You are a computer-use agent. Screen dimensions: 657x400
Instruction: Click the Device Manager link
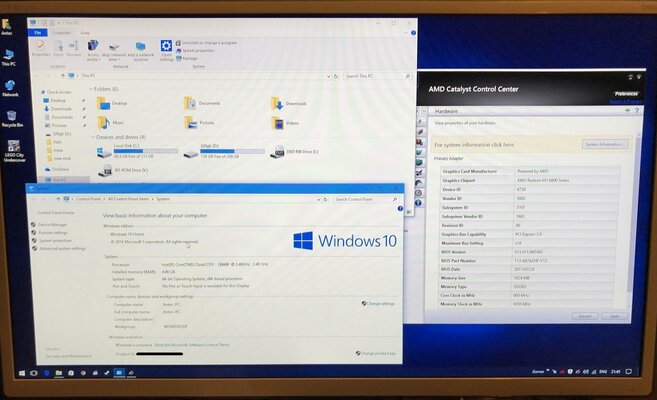click(x=53, y=225)
